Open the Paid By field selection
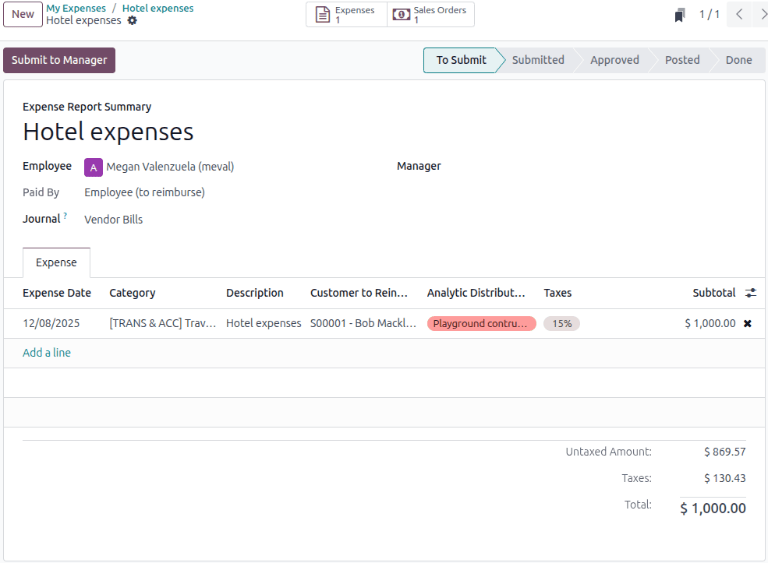 144,192
